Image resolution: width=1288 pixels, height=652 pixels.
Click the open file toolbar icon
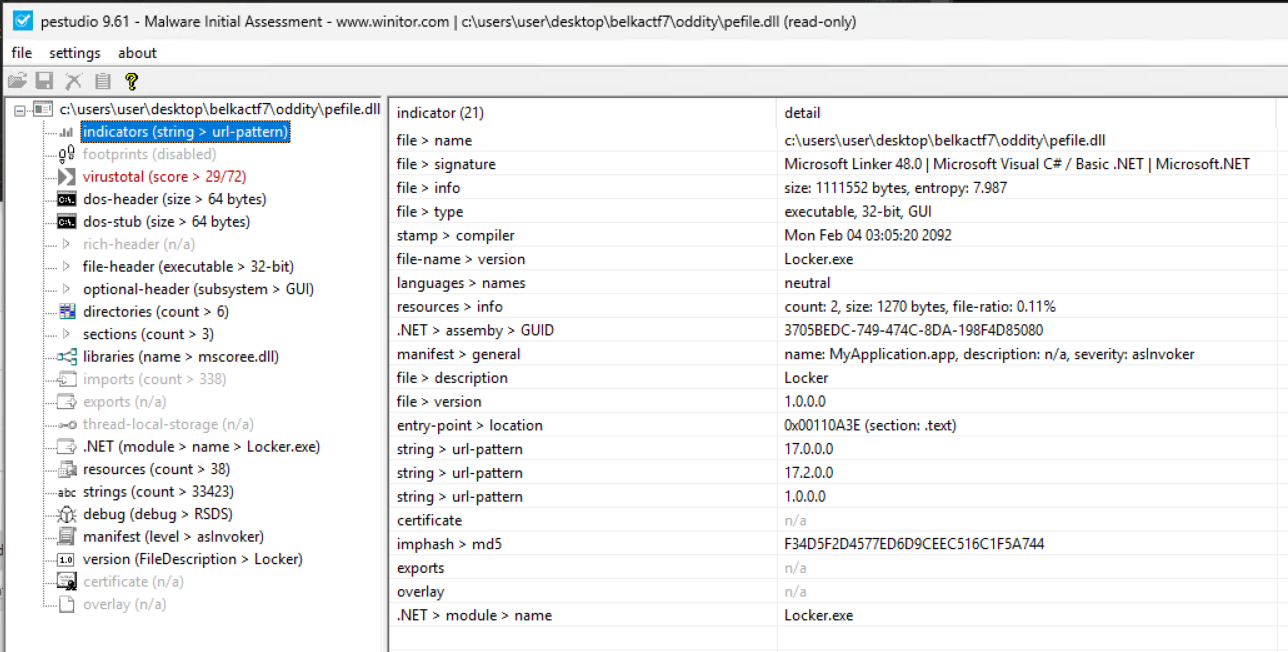[x=17, y=81]
